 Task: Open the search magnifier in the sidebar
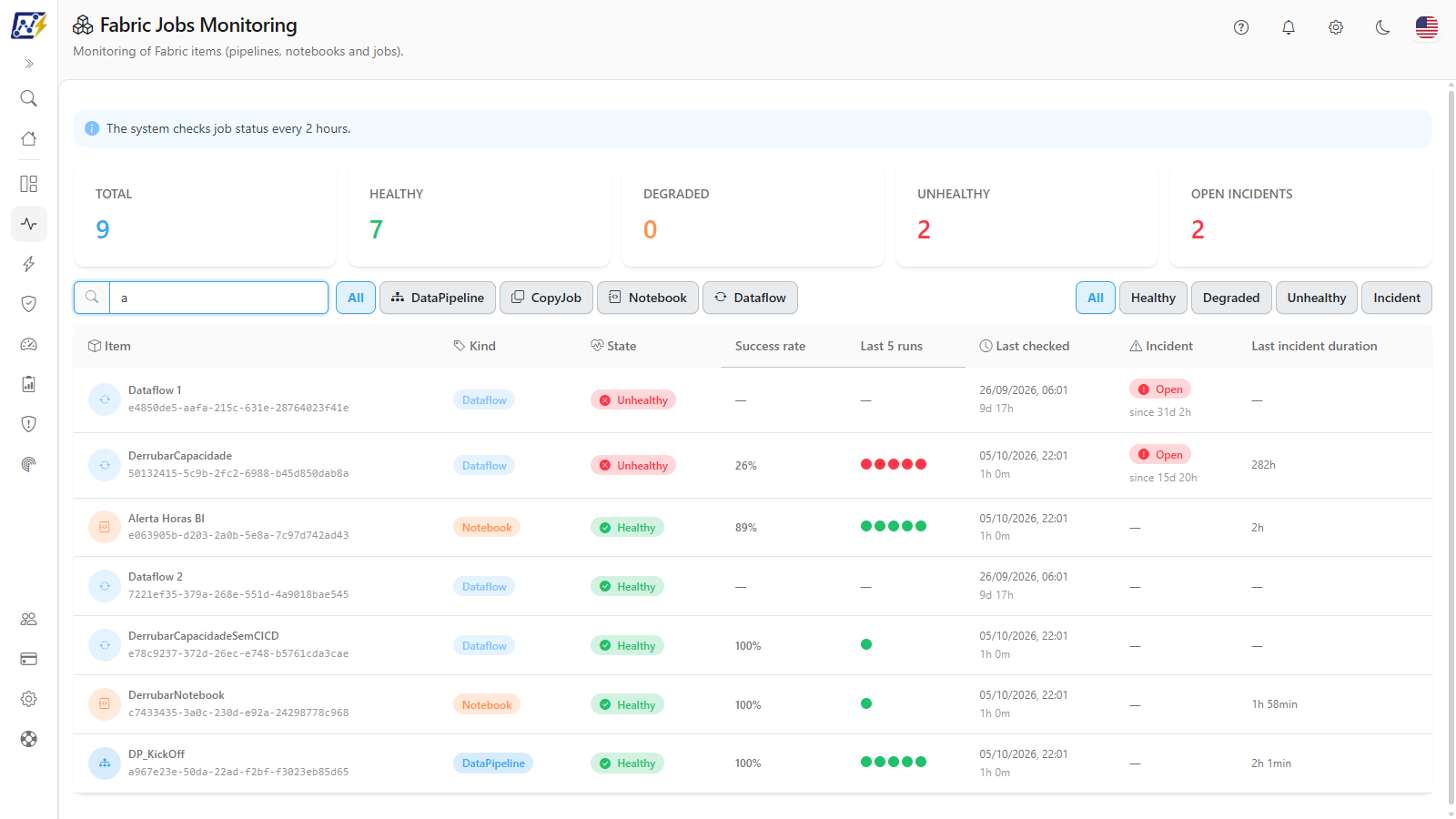click(29, 98)
